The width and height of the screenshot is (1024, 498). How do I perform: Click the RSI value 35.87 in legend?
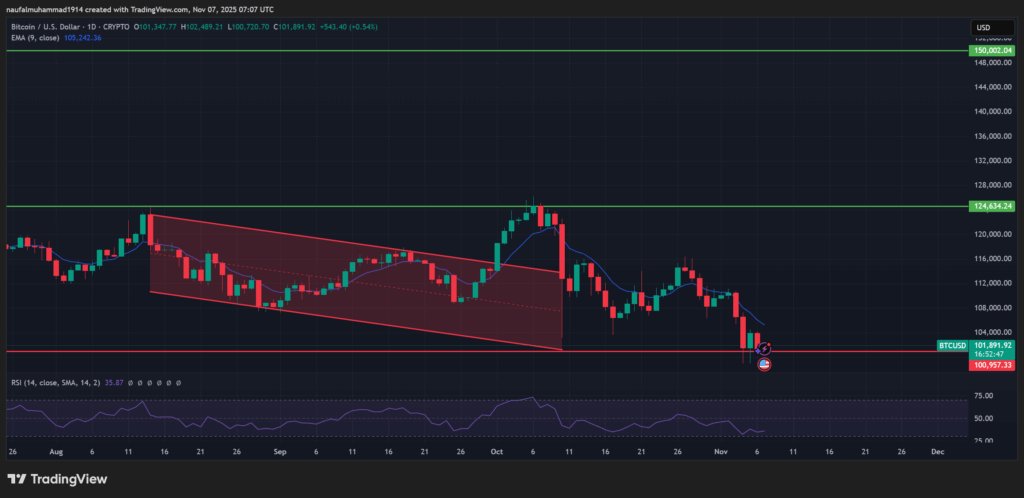click(x=113, y=382)
